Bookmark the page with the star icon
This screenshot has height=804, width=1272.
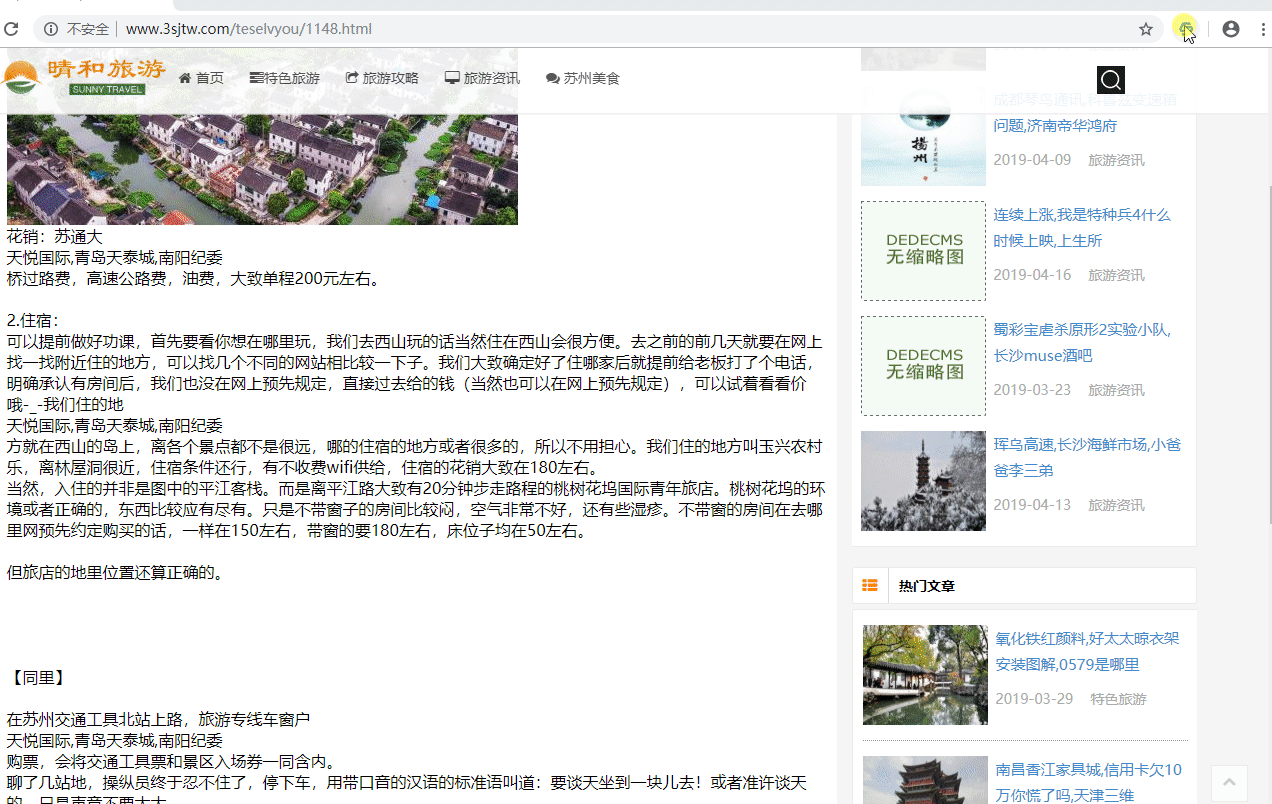1146,29
